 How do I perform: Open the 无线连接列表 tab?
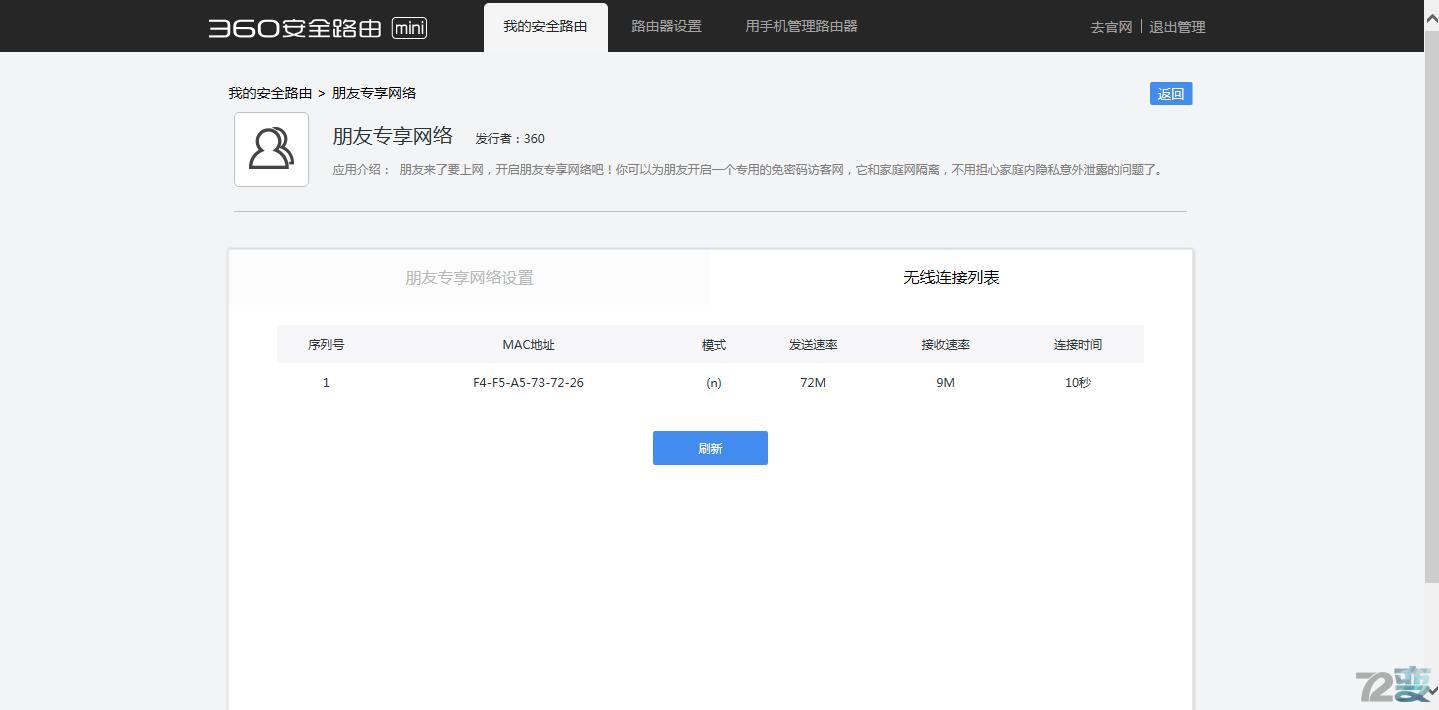tap(951, 278)
